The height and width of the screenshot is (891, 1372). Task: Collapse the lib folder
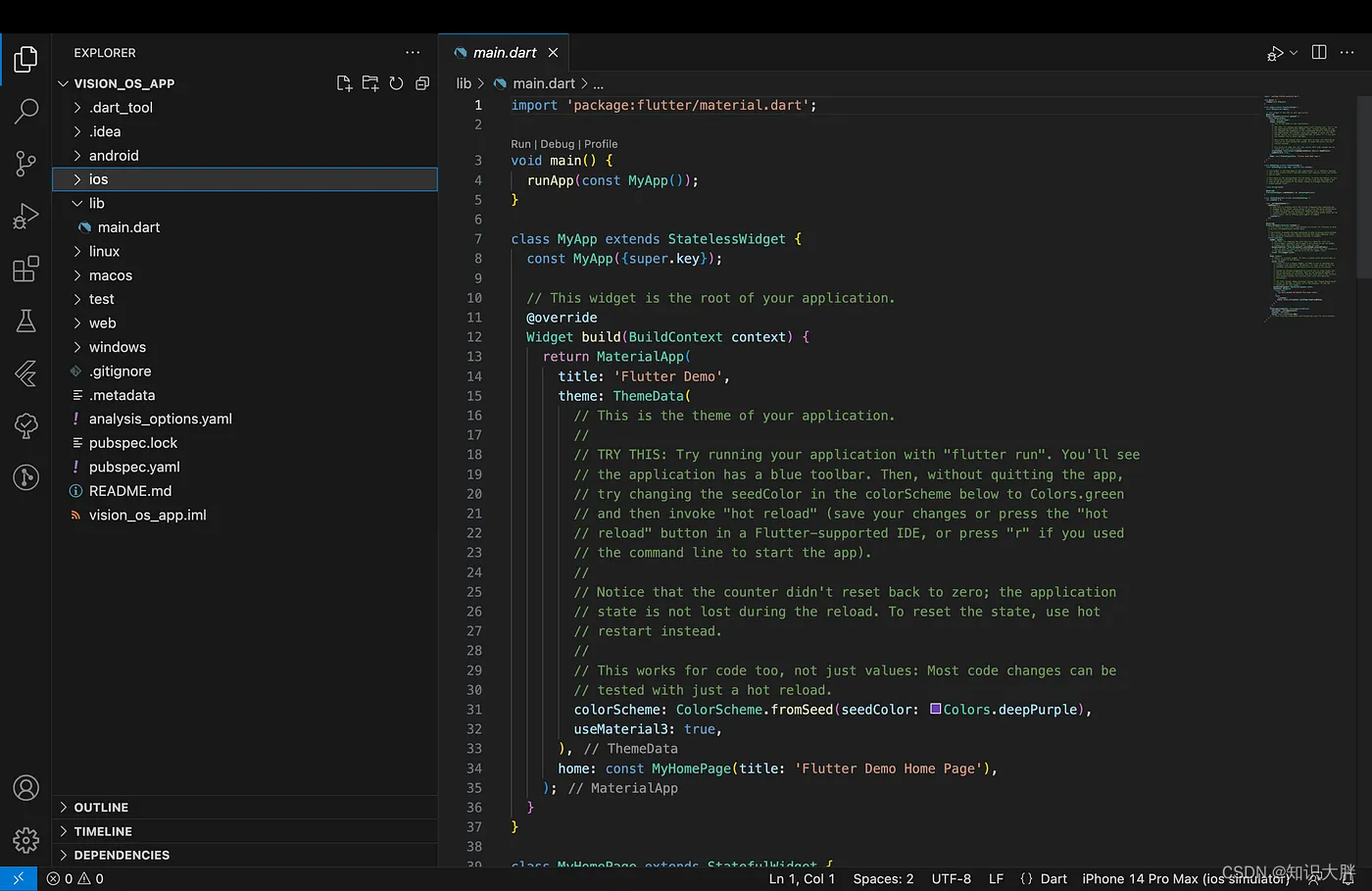[245, 203]
